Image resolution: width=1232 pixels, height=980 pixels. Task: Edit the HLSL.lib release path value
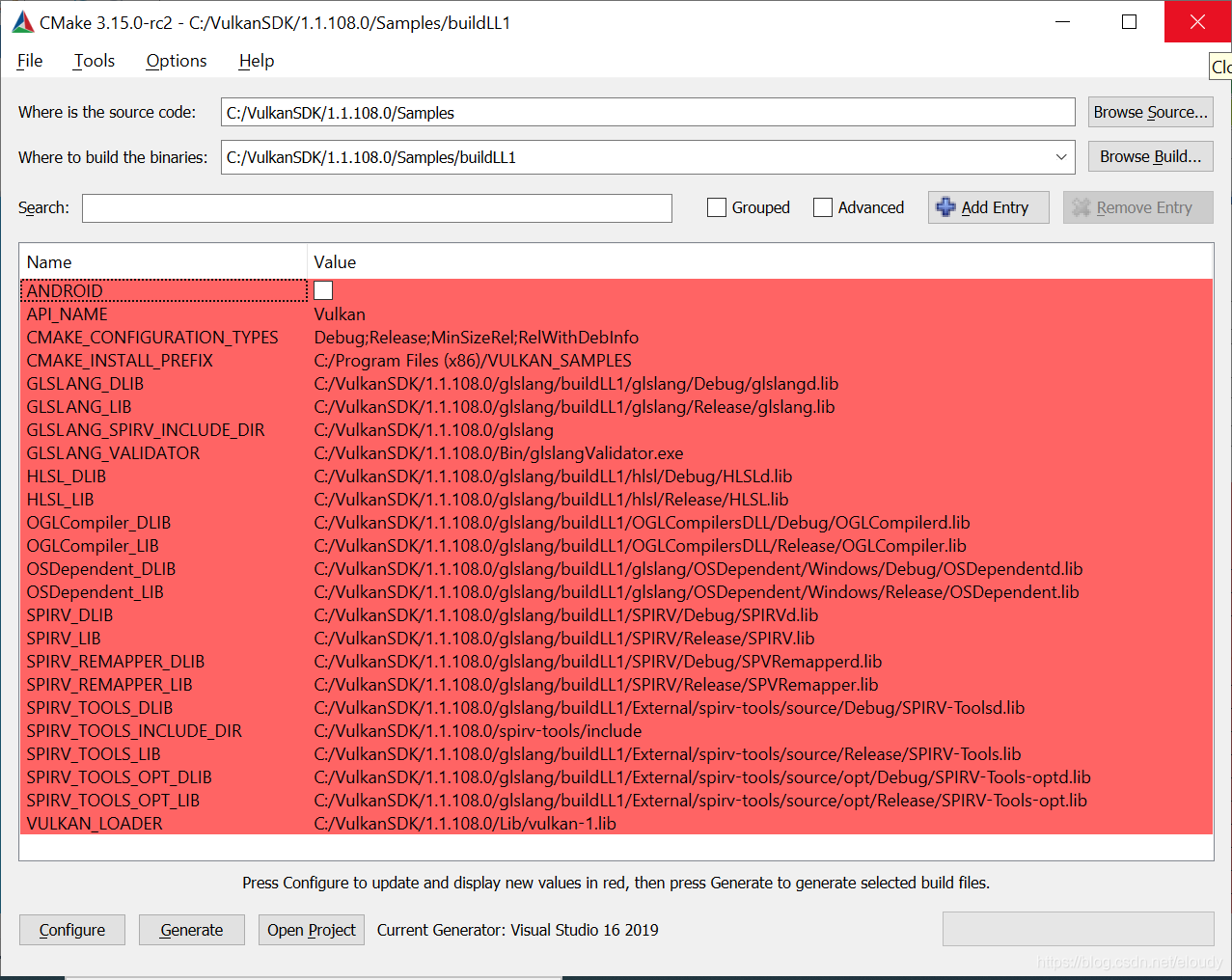551,500
